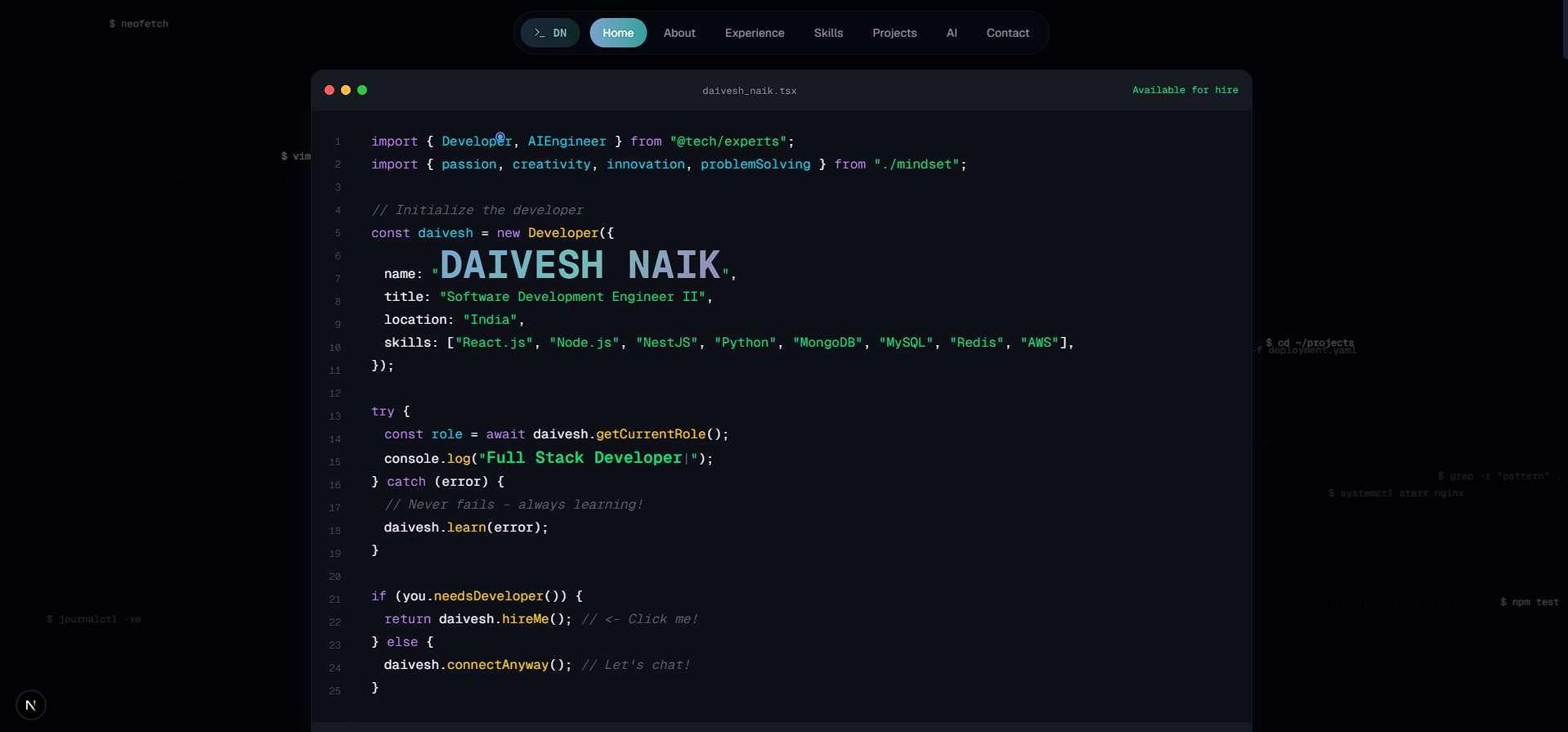Click the "MySQL" skill string
Screen dimensions: 1568x732
point(907,343)
